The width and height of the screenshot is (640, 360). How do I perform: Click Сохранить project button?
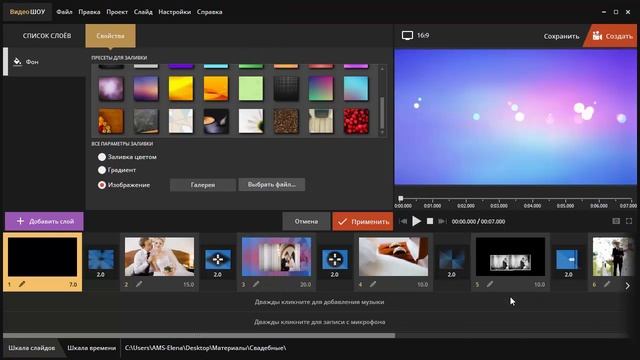pos(561,36)
